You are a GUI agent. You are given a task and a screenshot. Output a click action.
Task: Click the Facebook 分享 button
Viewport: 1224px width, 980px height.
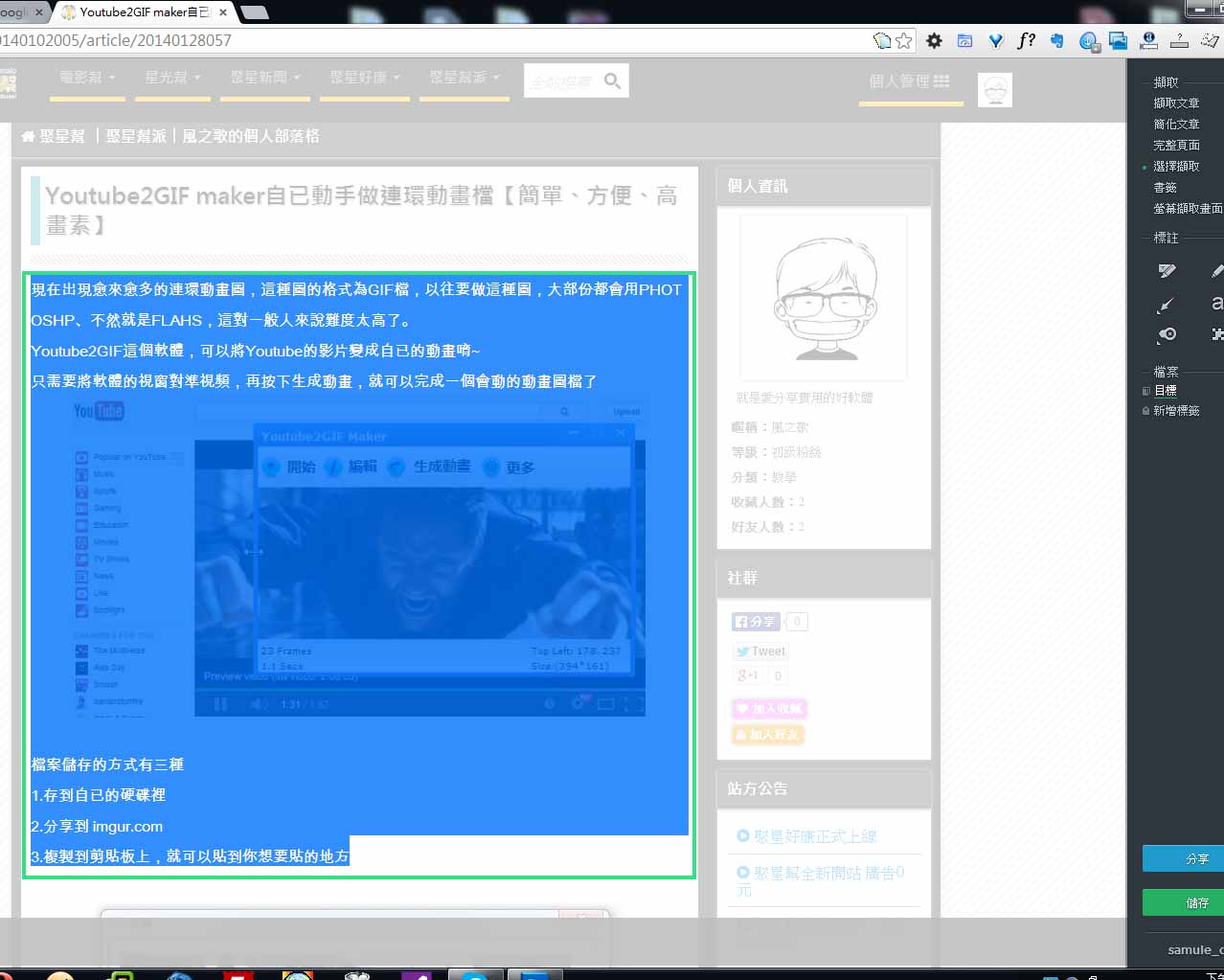pos(757,622)
